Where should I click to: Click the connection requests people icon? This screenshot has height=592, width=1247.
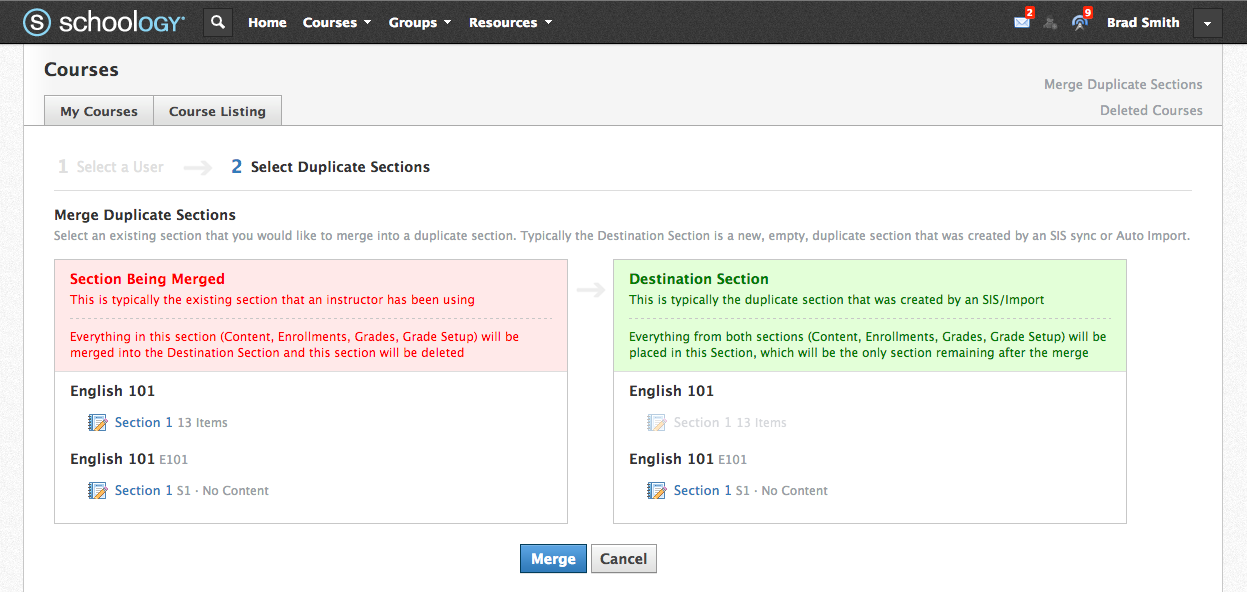[x=1050, y=23]
